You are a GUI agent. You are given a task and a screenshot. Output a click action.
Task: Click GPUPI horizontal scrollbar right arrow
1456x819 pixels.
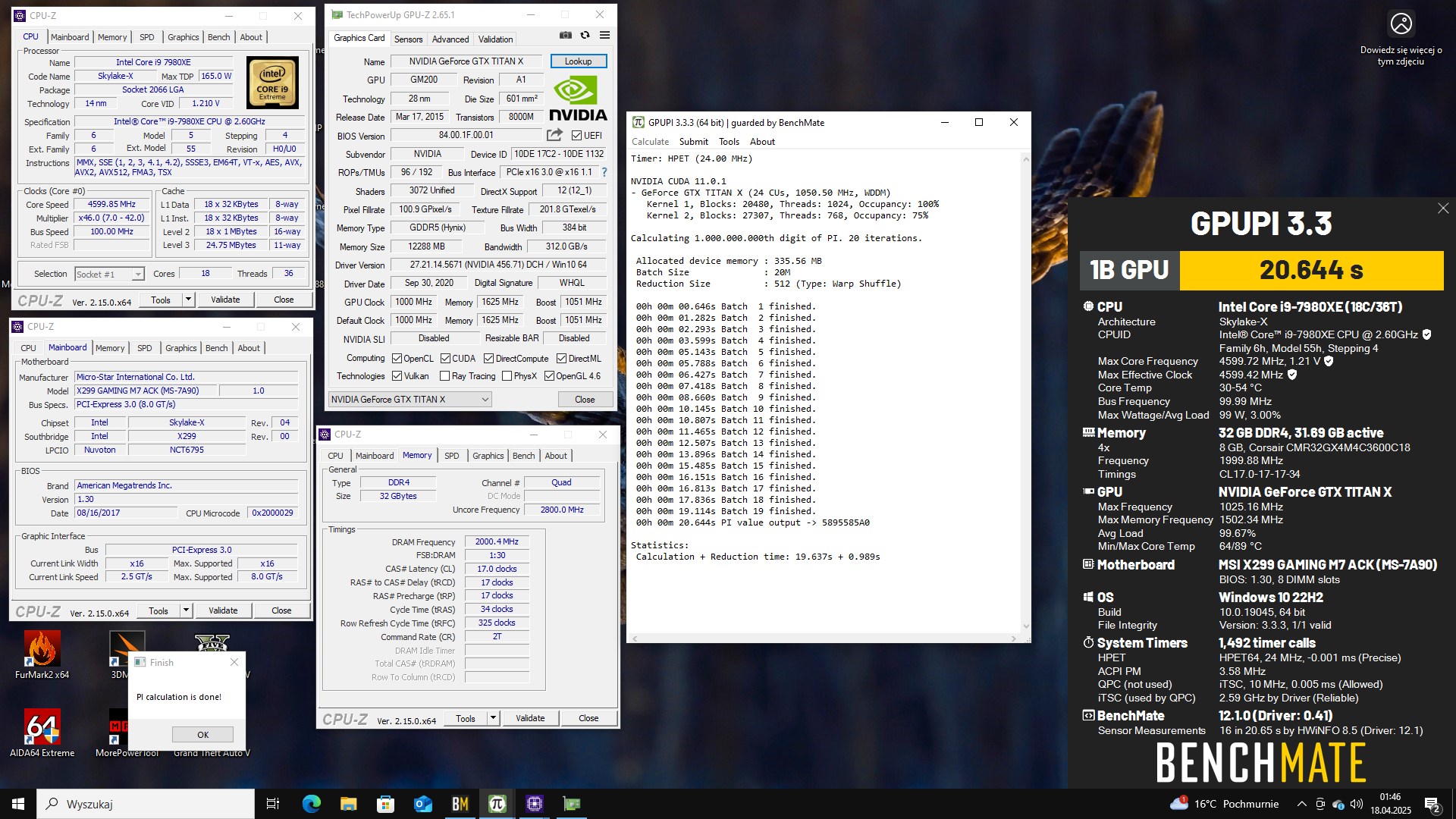pos(1015,639)
